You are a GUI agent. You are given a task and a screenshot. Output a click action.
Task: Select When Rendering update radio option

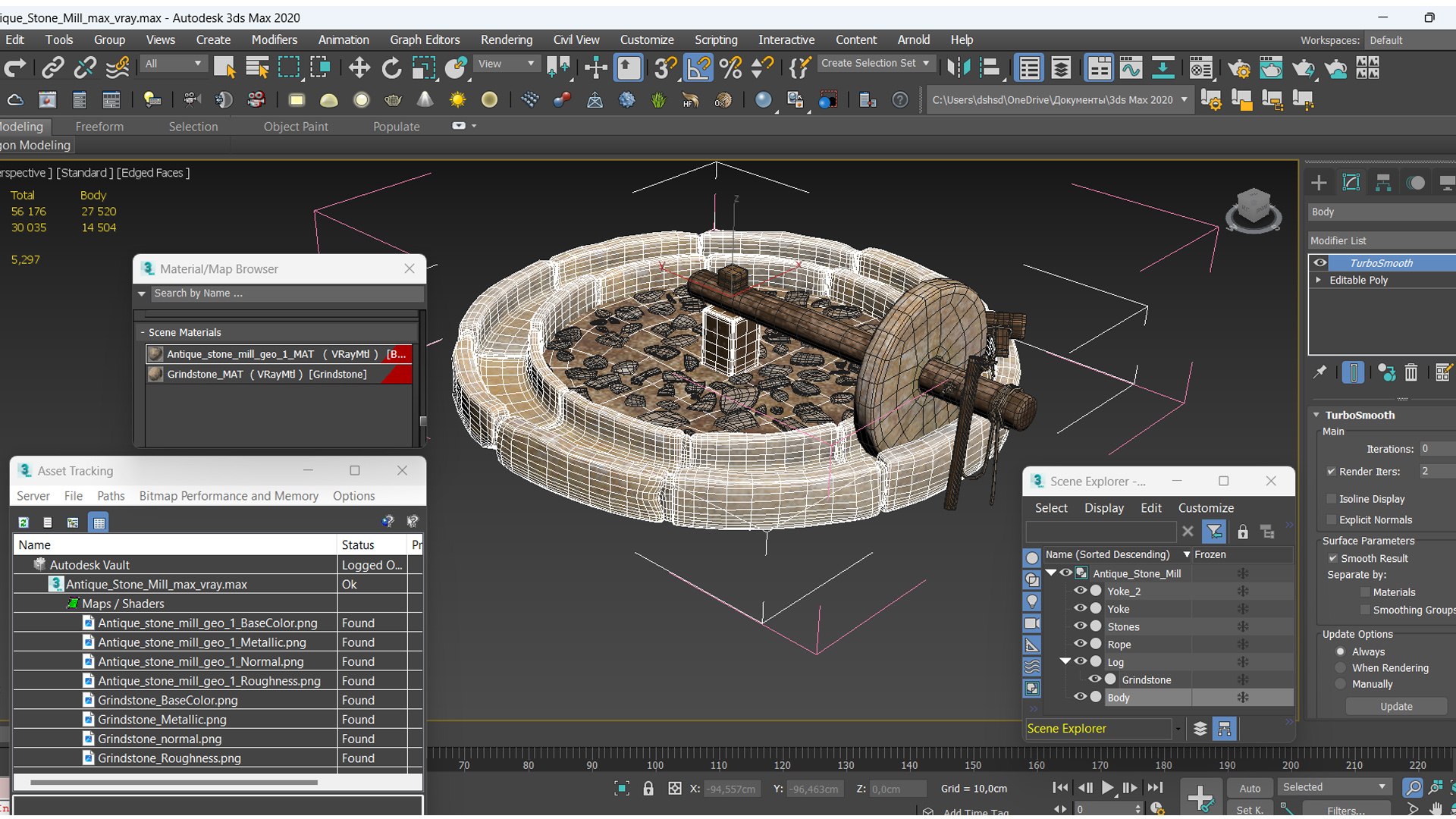1340,667
